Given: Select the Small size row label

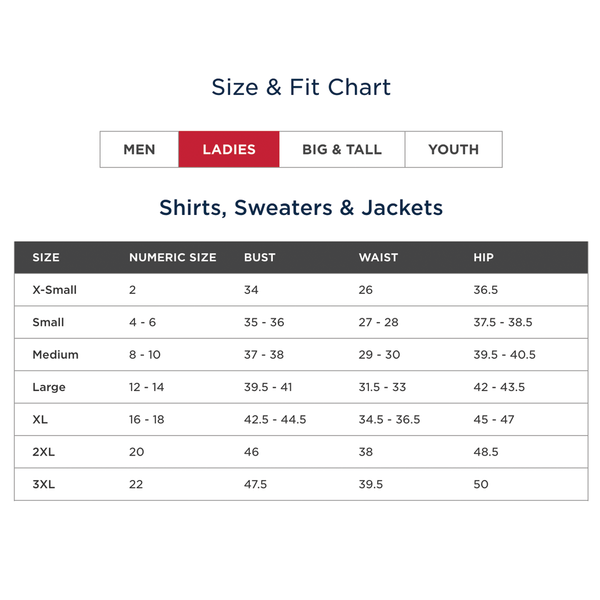Looking at the screenshot, I should pyautogui.click(x=48, y=322).
